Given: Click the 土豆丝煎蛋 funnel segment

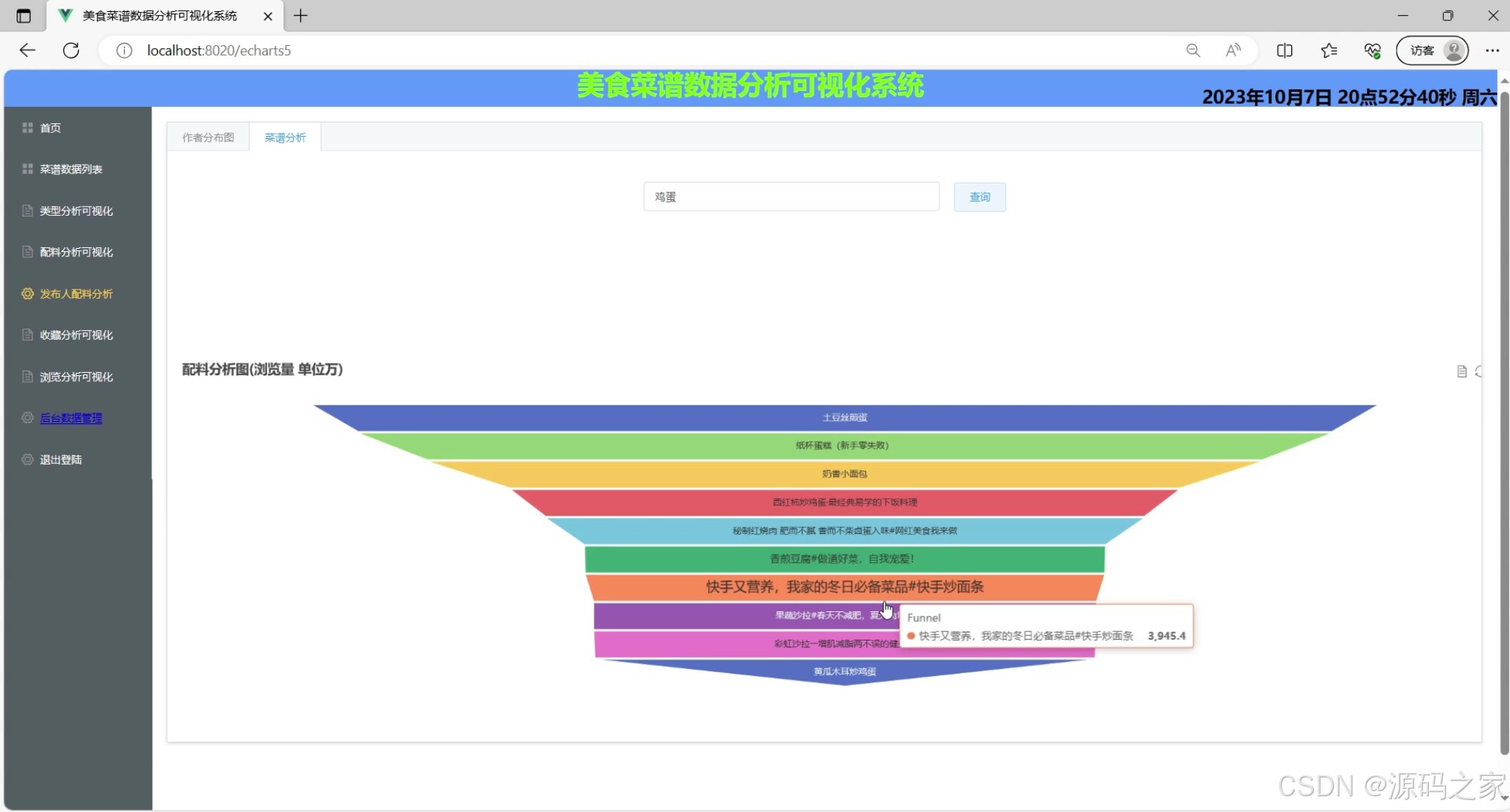Looking at the screenshot, I should pyautogui.click(x=844, y=417).
